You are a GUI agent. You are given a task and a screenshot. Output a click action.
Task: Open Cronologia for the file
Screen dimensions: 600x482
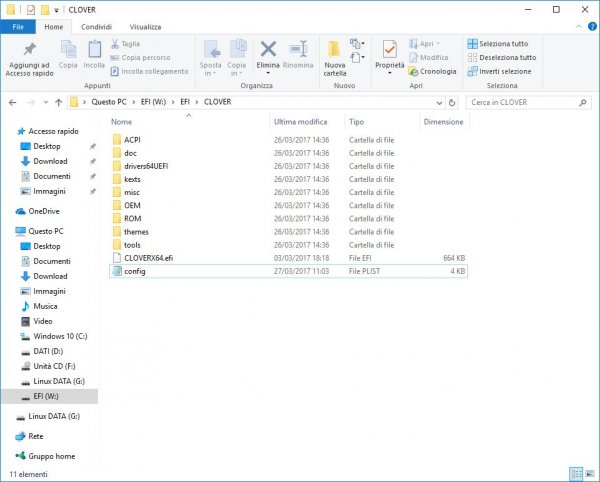432,72
